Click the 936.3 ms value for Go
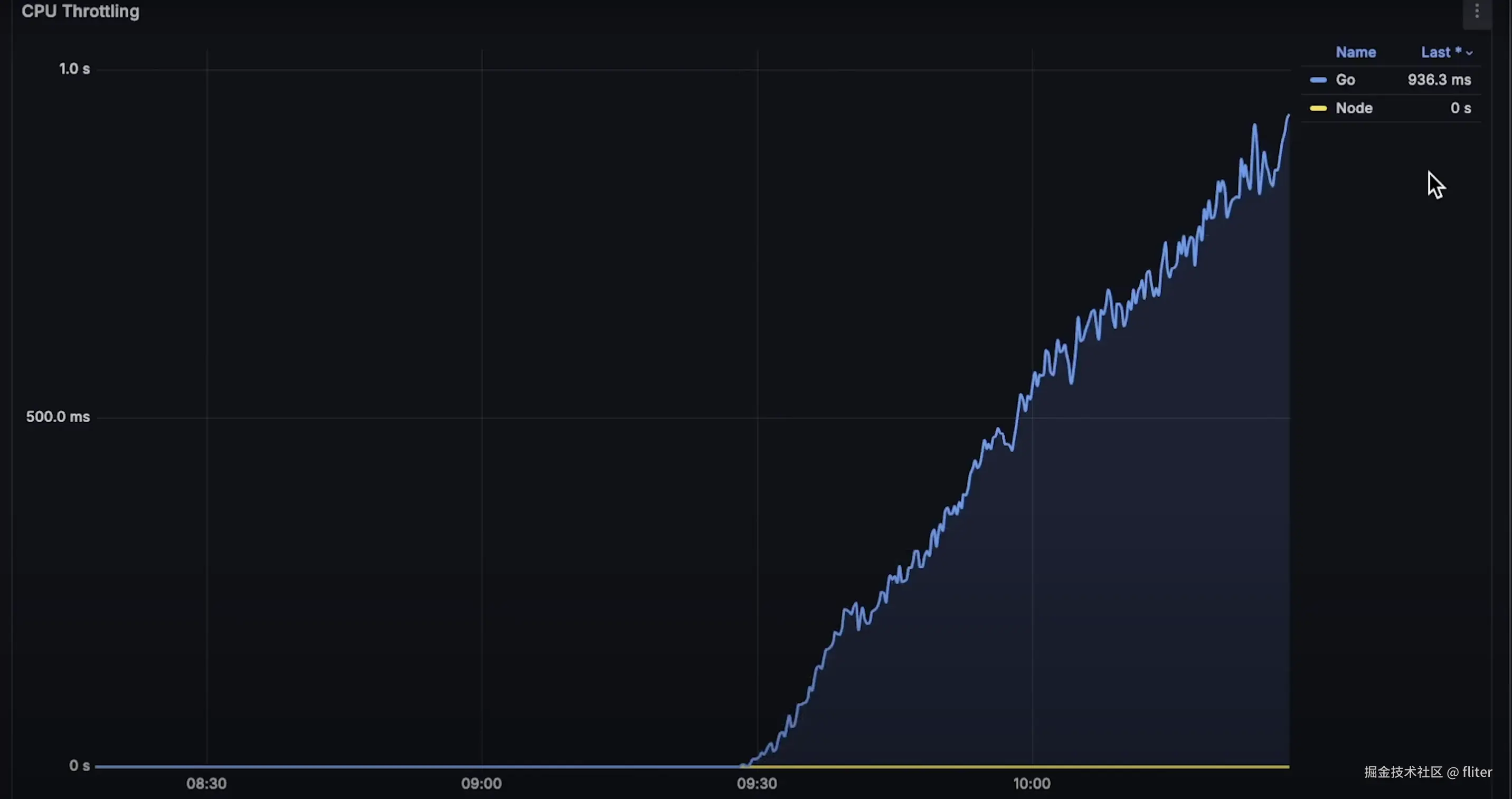The image size is (1512, 799). pyautogui.click(x=1439, y=80)
